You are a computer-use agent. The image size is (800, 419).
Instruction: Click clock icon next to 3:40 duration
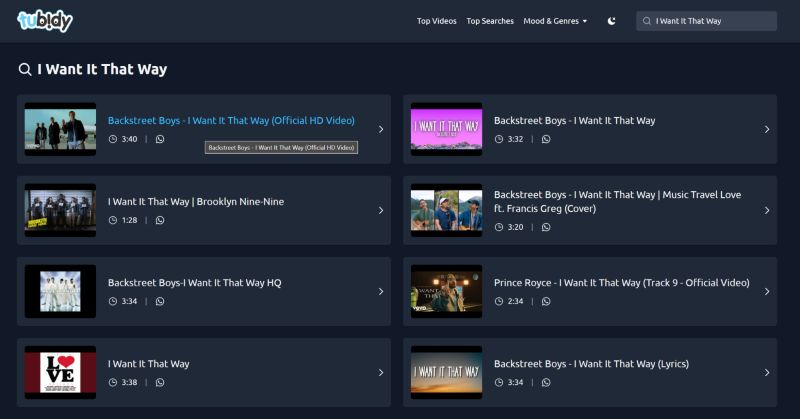point(113,139)
